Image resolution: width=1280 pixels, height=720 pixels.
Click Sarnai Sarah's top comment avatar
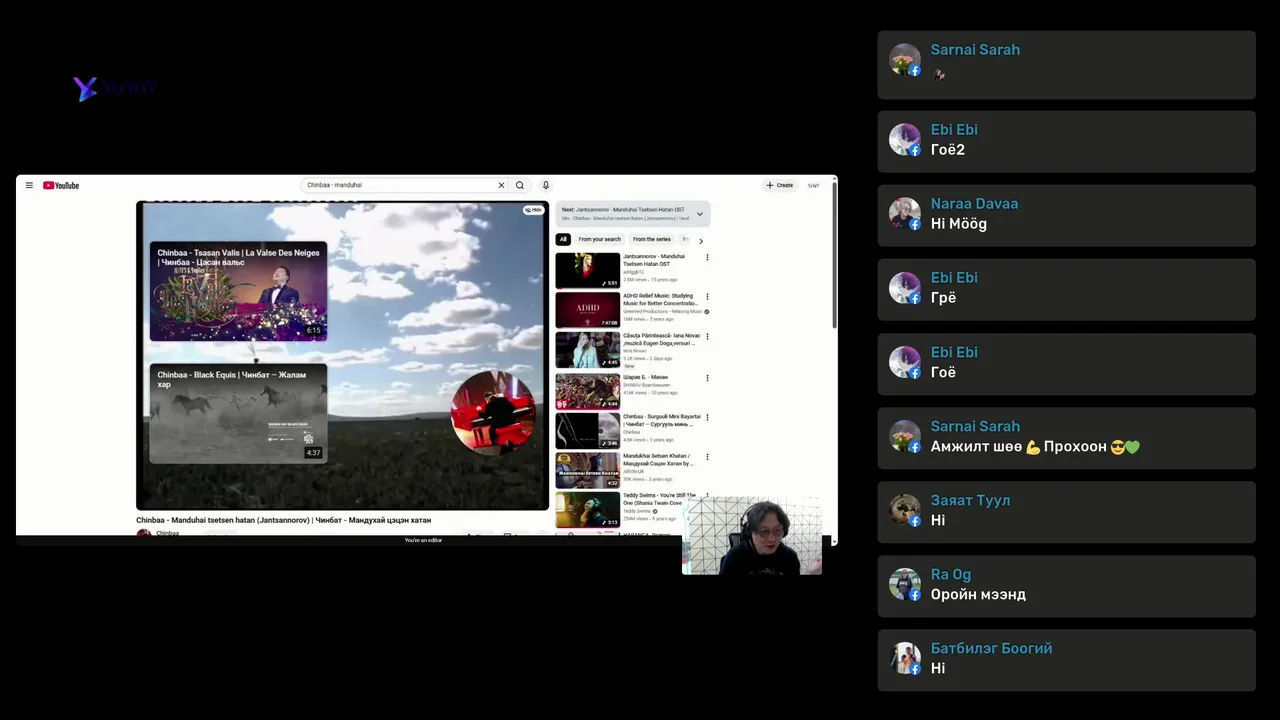(905, 60)
